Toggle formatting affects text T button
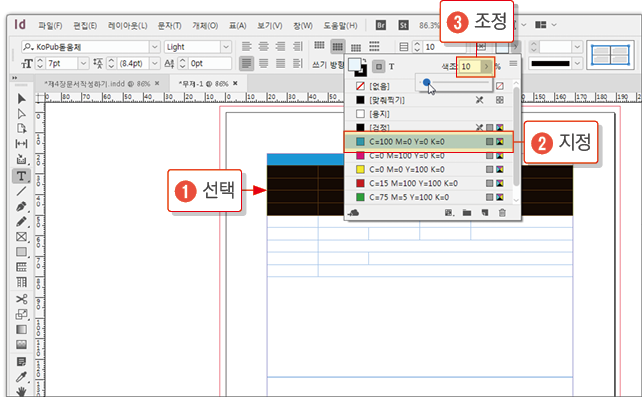 (x=391, y=66)
